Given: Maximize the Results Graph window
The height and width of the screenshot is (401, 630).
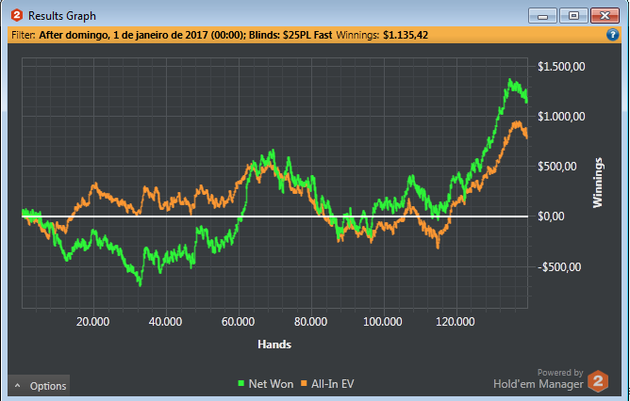Looking at the screenshot, I should (574, 16).
